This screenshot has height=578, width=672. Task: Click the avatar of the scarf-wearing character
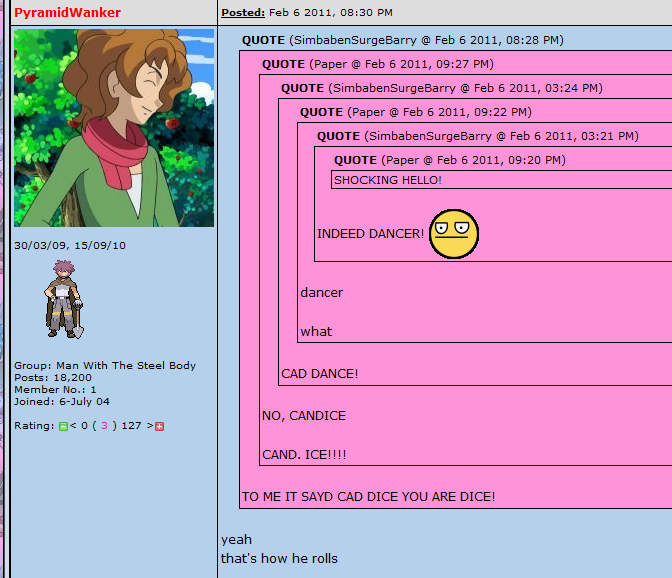pos(114,128)
